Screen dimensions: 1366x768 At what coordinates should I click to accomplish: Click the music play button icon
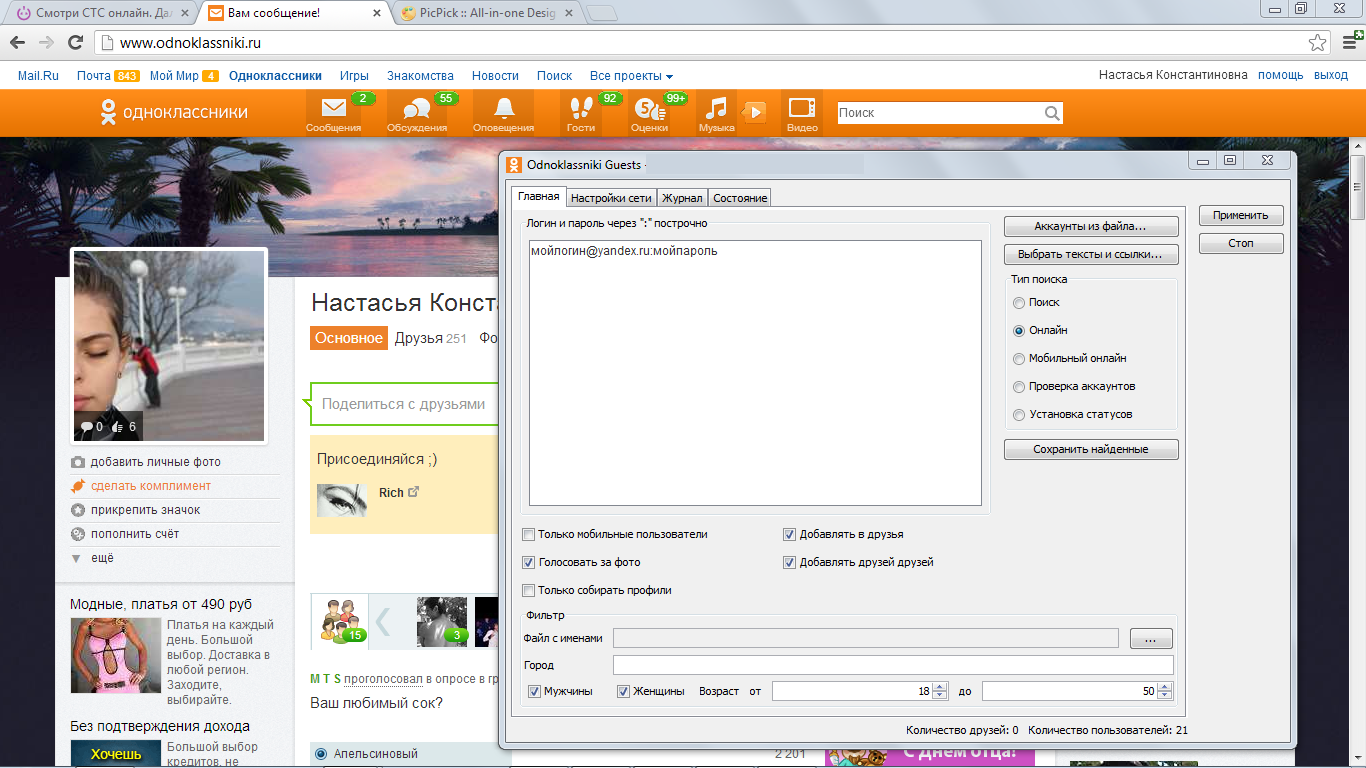pyautogui.click(x=754, y=112)
